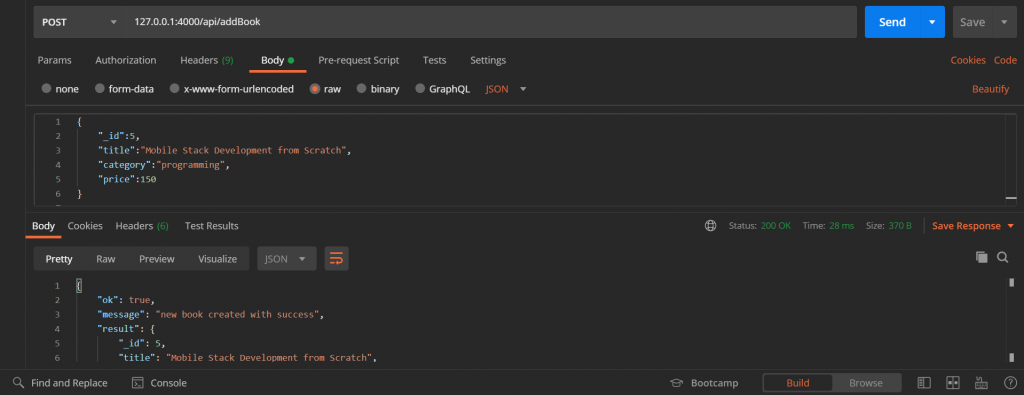1024x395 pixels.
Task: Click the Beautify link
Action: click(x=991, y=89)
